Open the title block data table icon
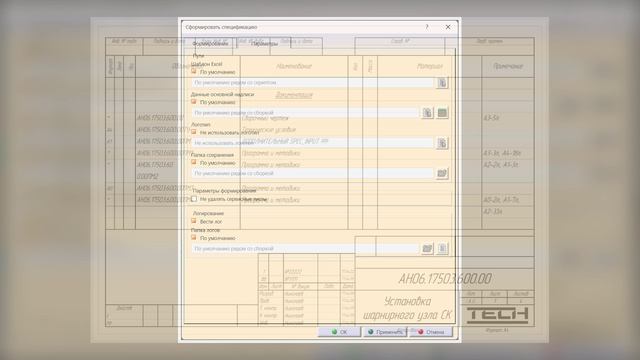The width and height of the screenshot is (640, 360). 442,113
